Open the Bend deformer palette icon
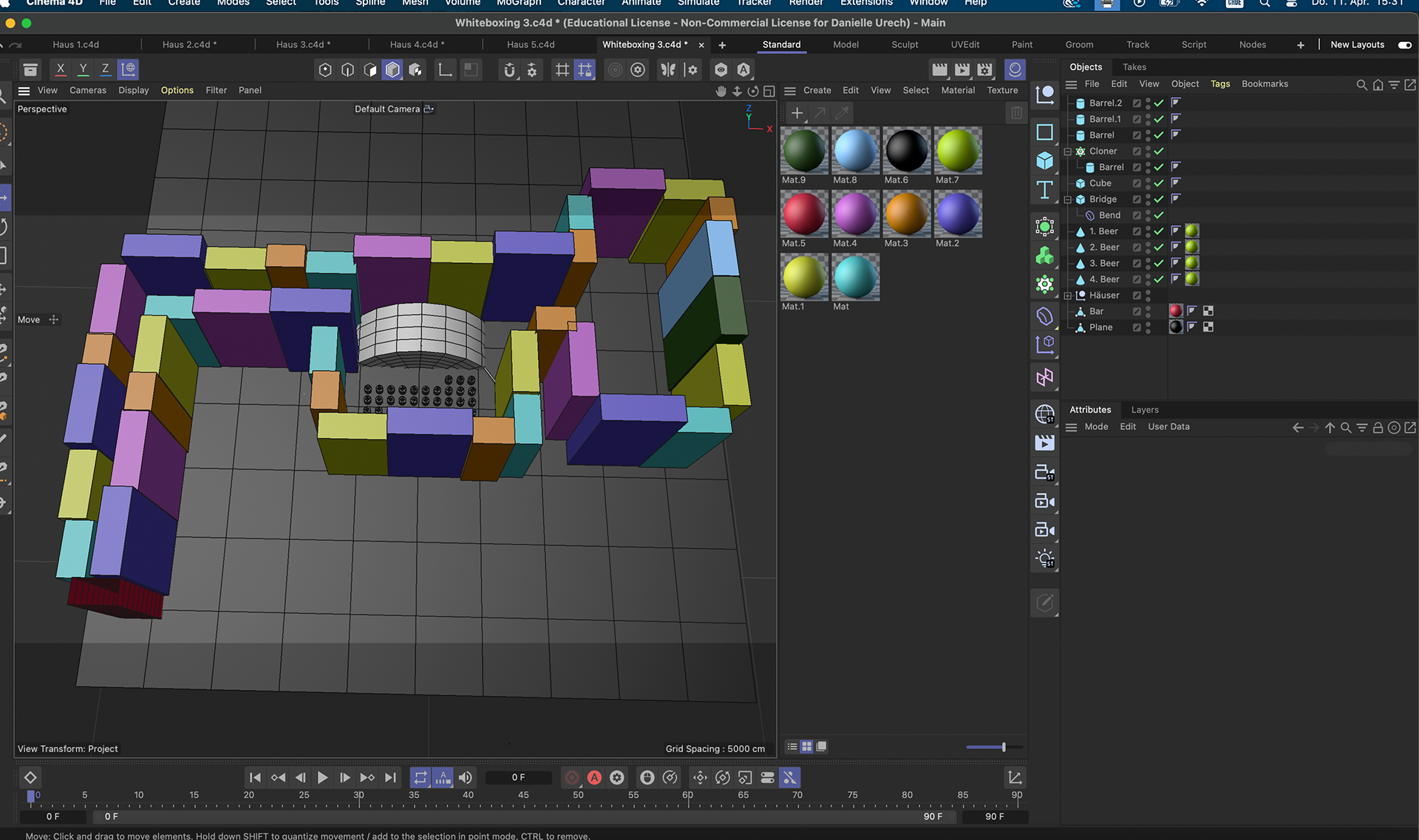This screenshot has height=840, width=1419. click(1044, 316)
